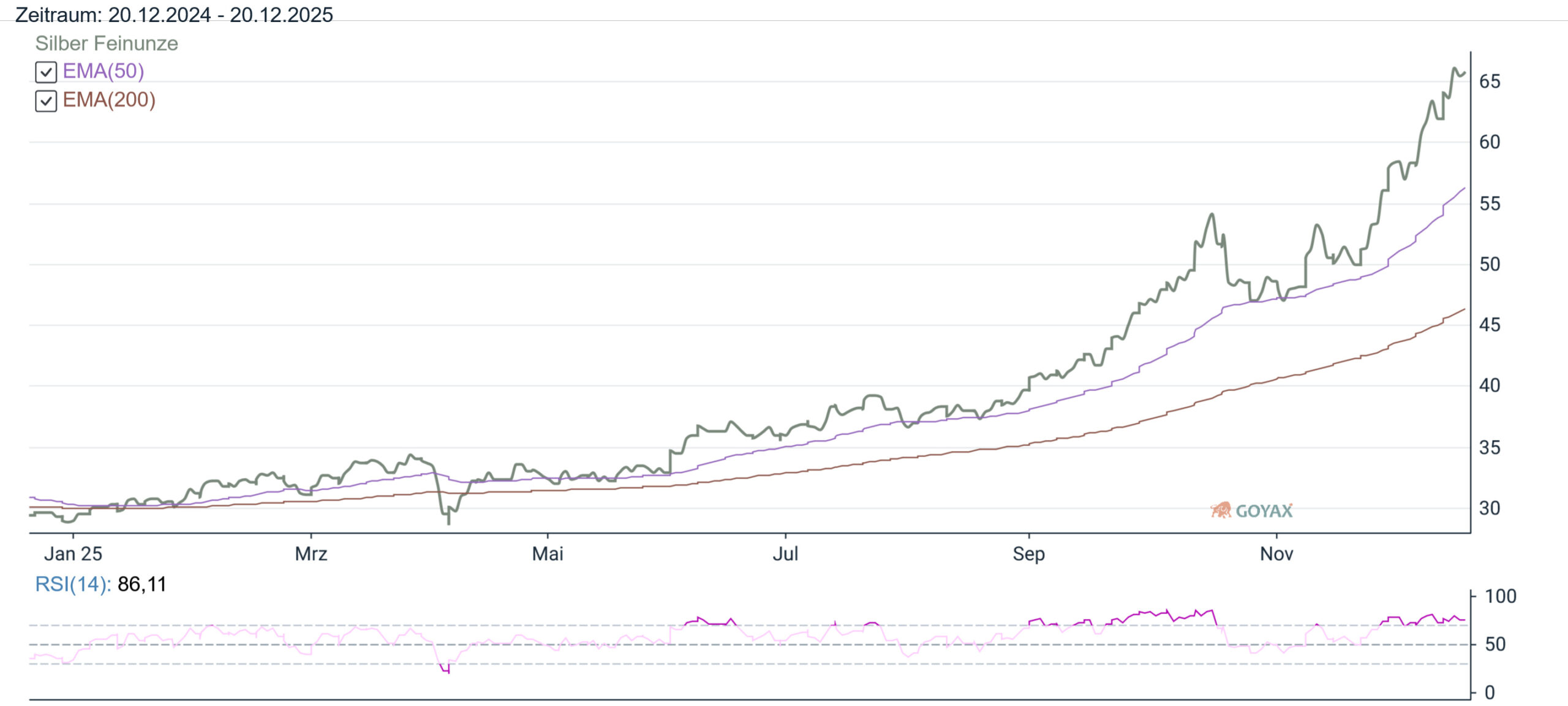Click the Nov axis label

tap(1276, 554)
